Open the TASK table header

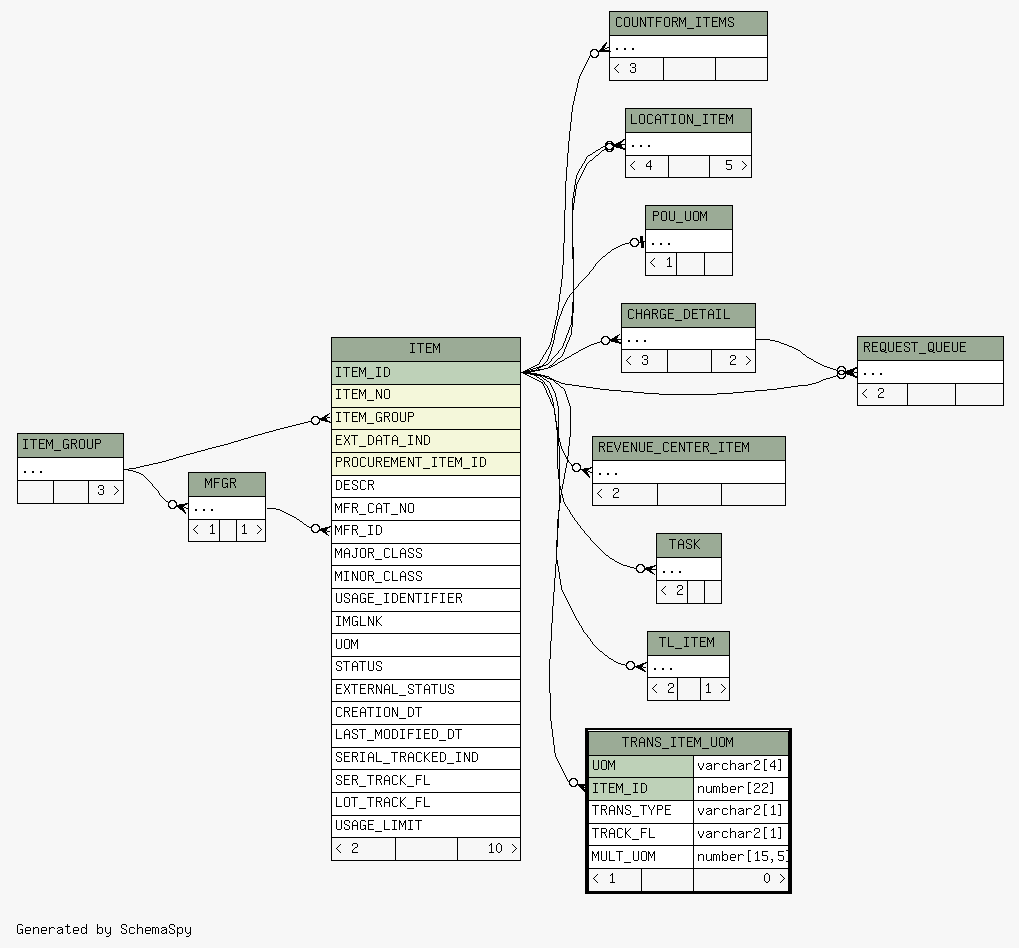pyautogui.click(x=689, y=545)
